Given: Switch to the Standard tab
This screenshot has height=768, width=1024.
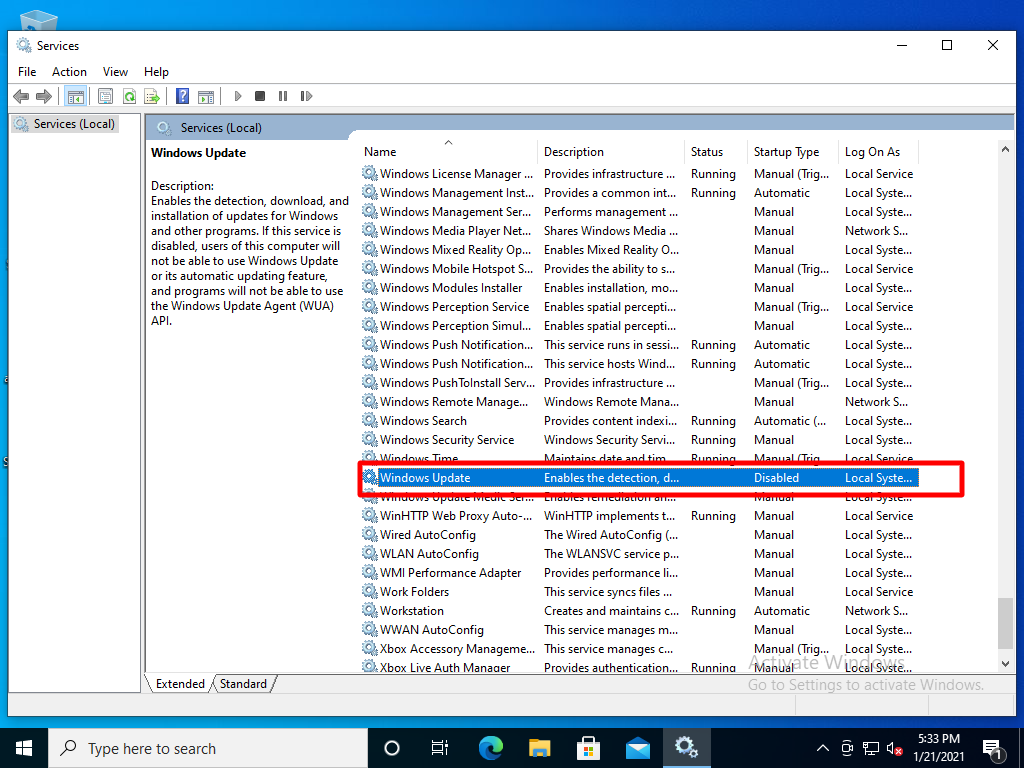Looking at the screenshot, I should [243, 684].
